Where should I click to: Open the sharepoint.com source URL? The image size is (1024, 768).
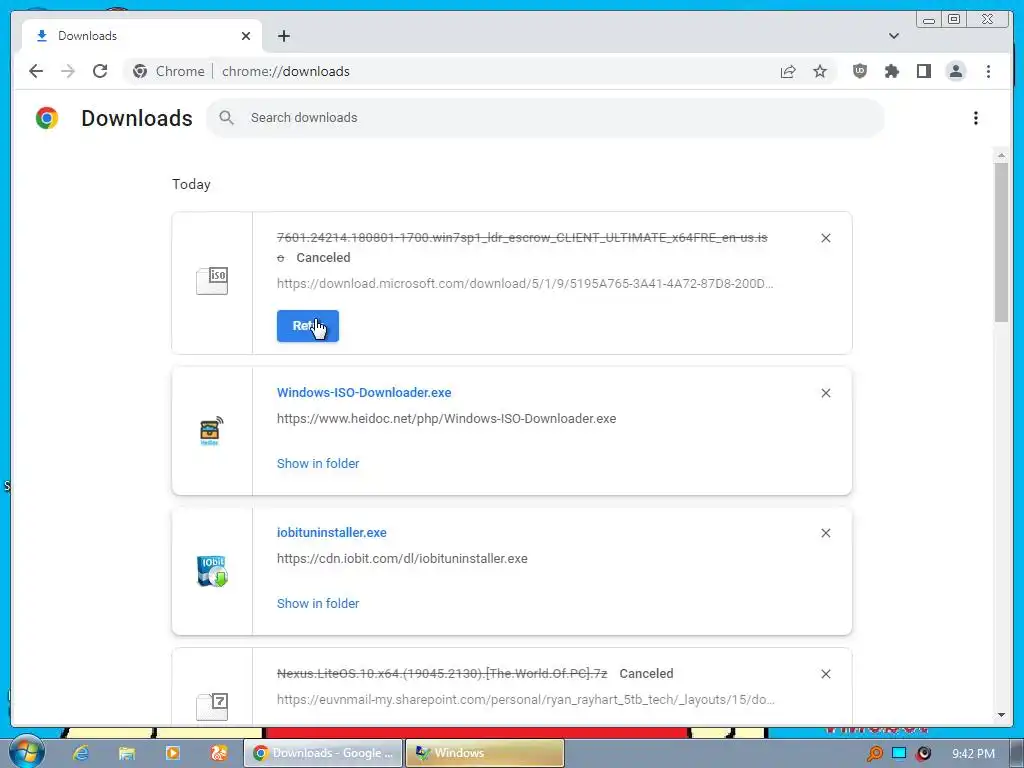coord(526,699)
